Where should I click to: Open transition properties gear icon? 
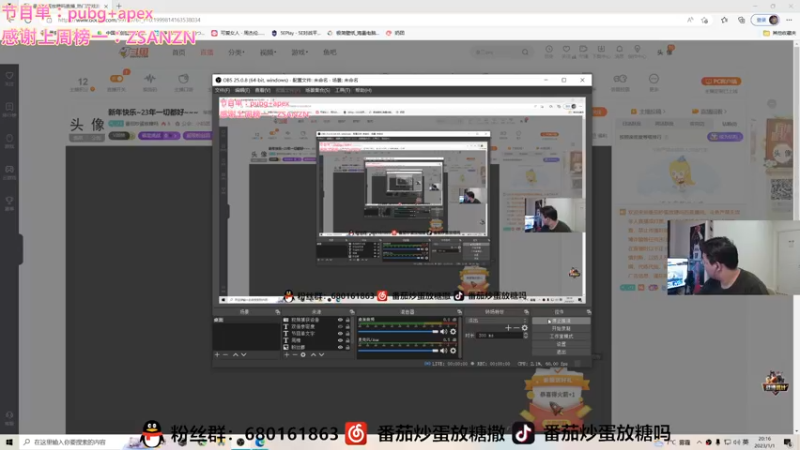tap(524, 328)
